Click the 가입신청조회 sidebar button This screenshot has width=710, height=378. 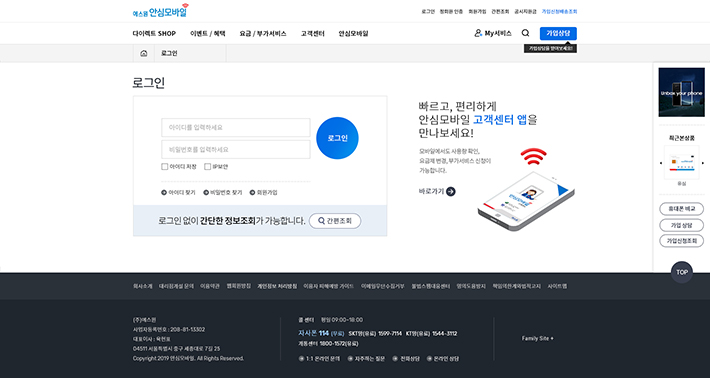[x=681, y=241]
